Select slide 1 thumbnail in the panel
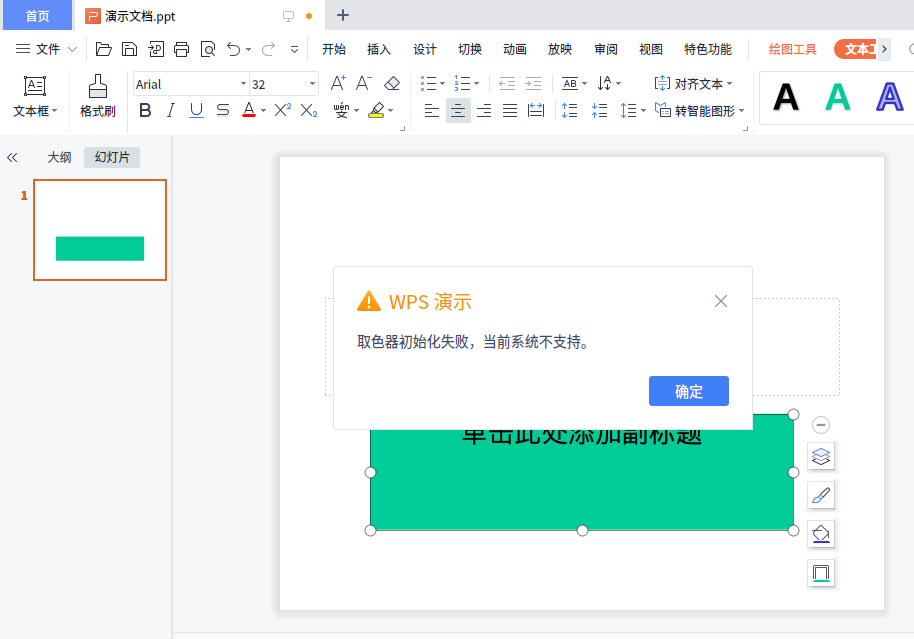This screenshot has height=639, width=914. coord(99,229)
